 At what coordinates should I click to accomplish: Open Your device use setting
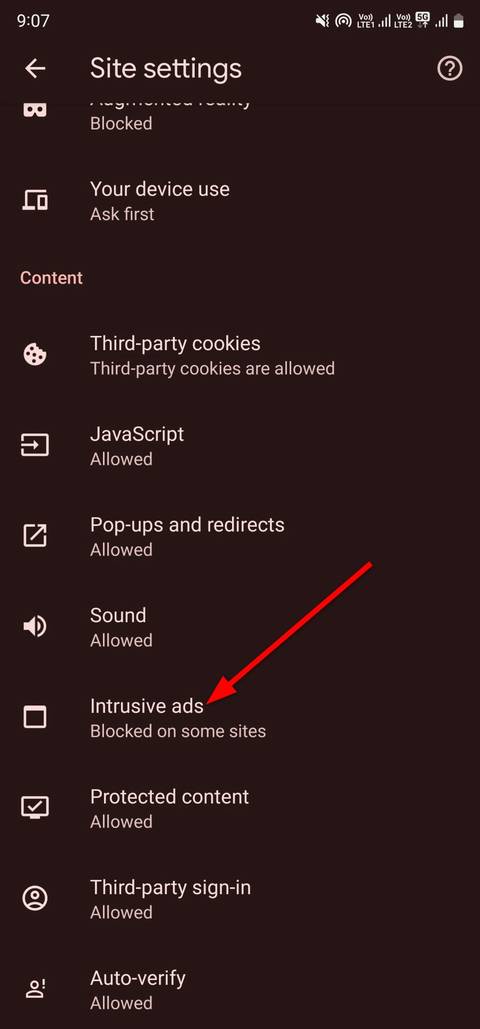pyautogui.click(x=240, y=201)
